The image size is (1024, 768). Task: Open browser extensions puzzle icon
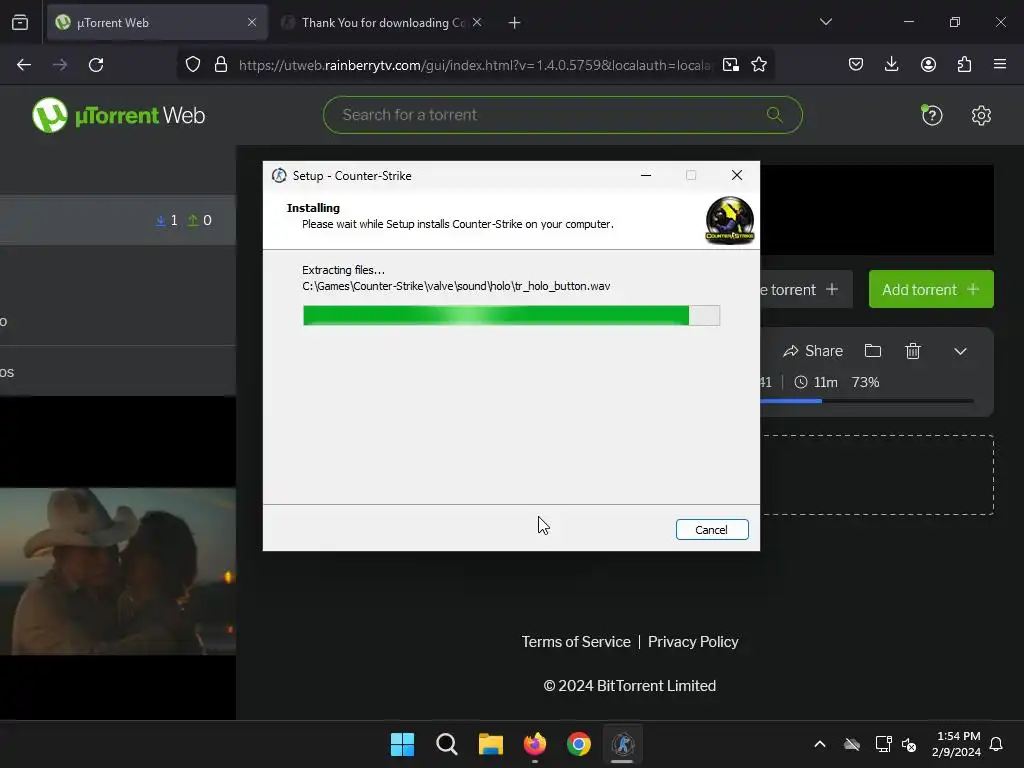coord(964,64)
